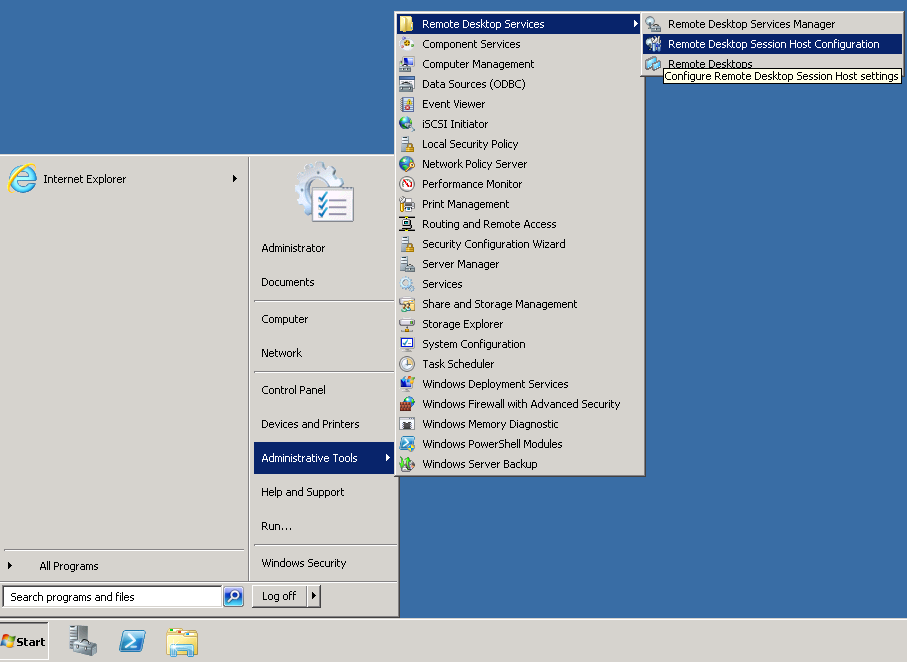Click Run... in the Start menu

coord(324,526)
